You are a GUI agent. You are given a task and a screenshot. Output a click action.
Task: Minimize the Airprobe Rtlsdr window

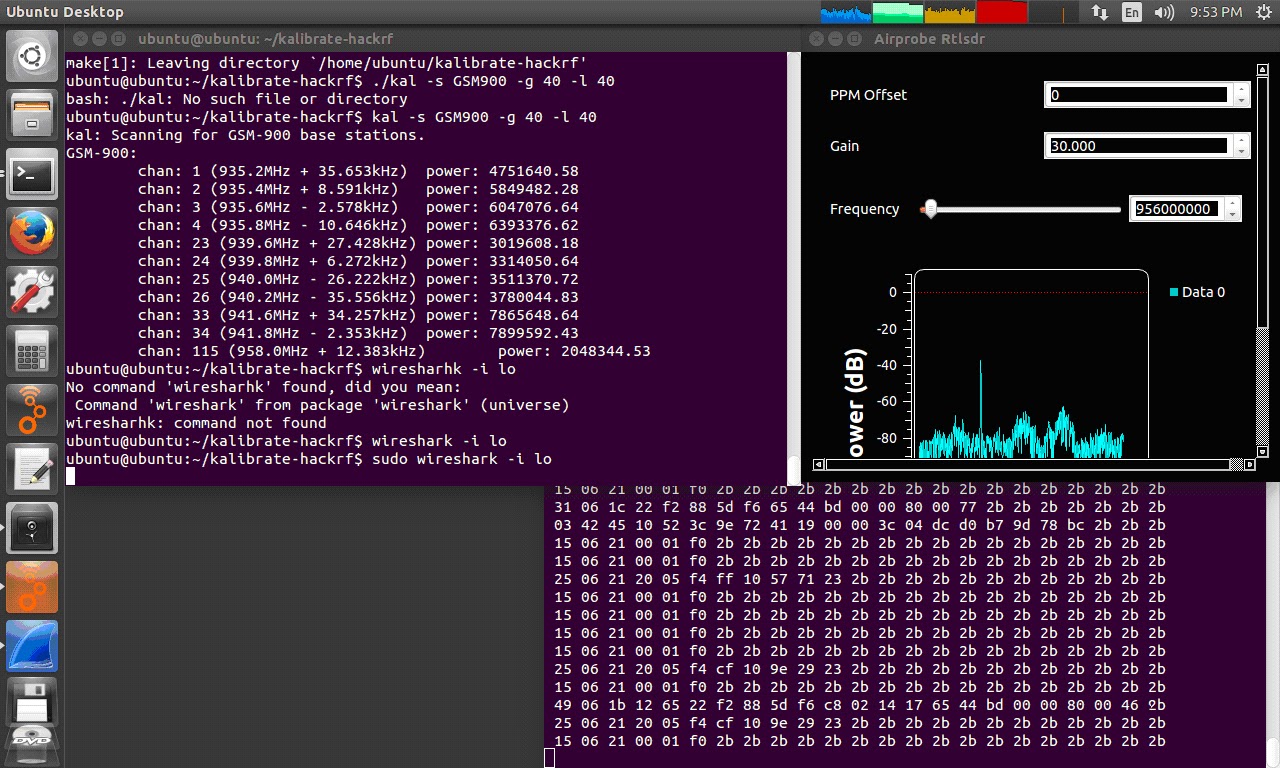pyautogui.click(x=835, y=39)
